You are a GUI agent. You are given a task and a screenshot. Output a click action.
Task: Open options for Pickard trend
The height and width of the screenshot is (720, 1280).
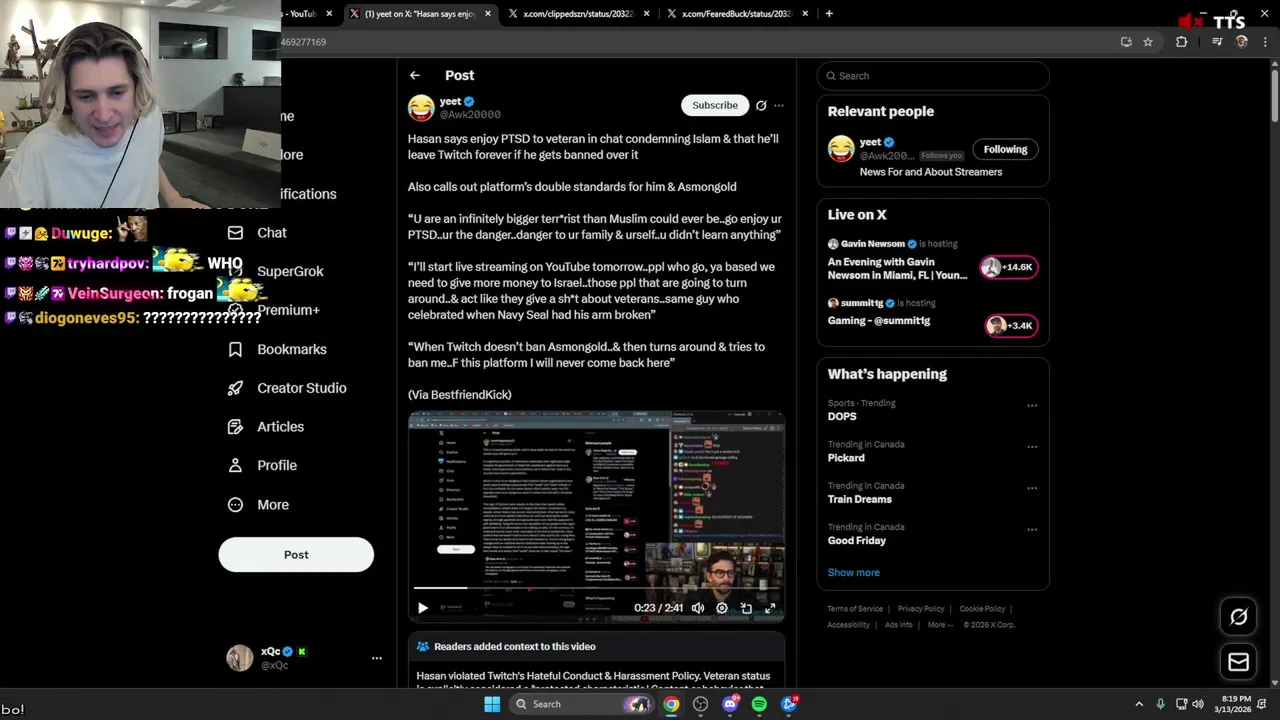pyautogui.click(x=1032, y=447)
